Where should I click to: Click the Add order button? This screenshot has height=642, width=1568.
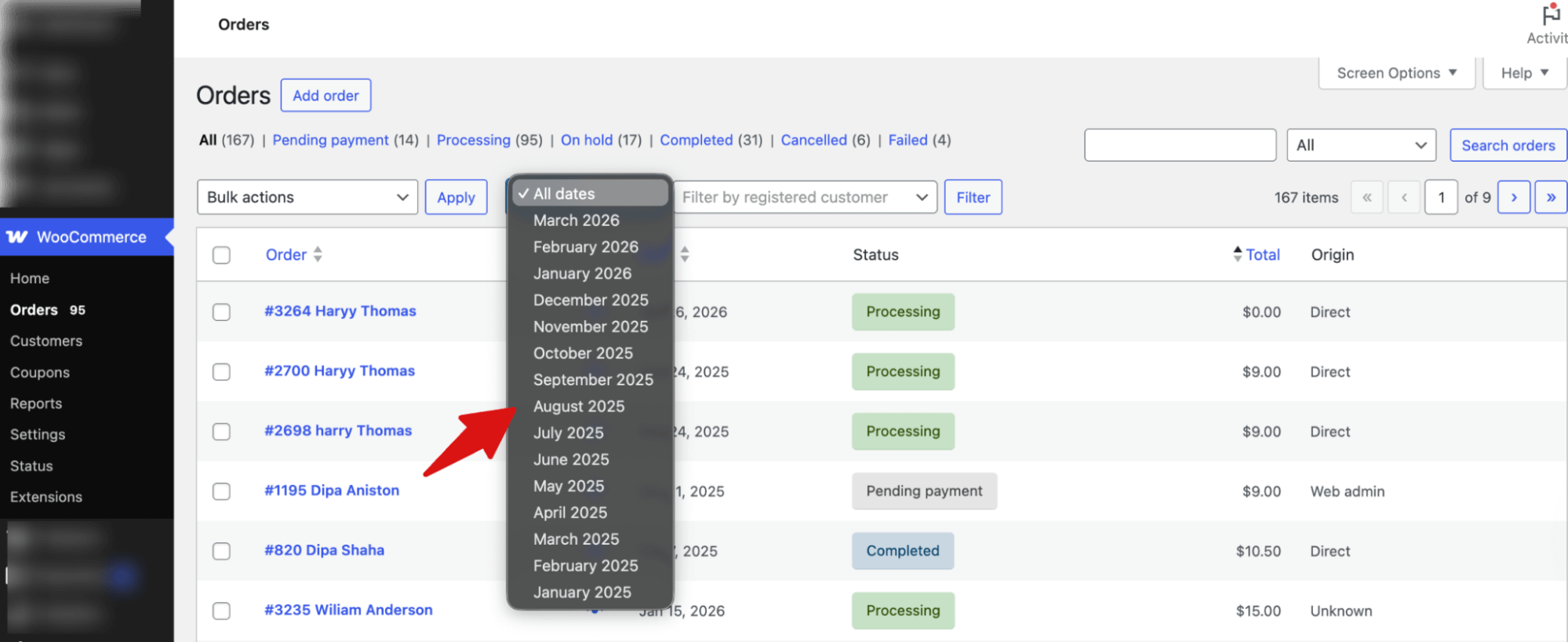tap(326, 96)
